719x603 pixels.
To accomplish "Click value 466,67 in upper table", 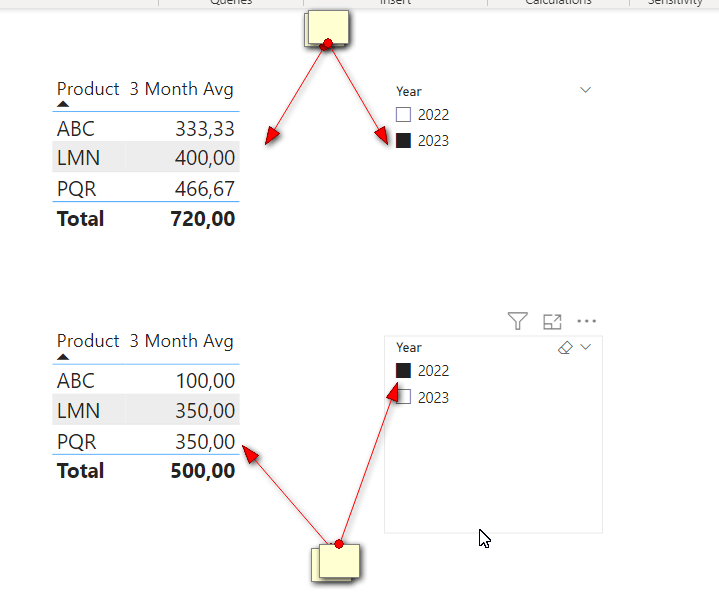I will 205,189.
